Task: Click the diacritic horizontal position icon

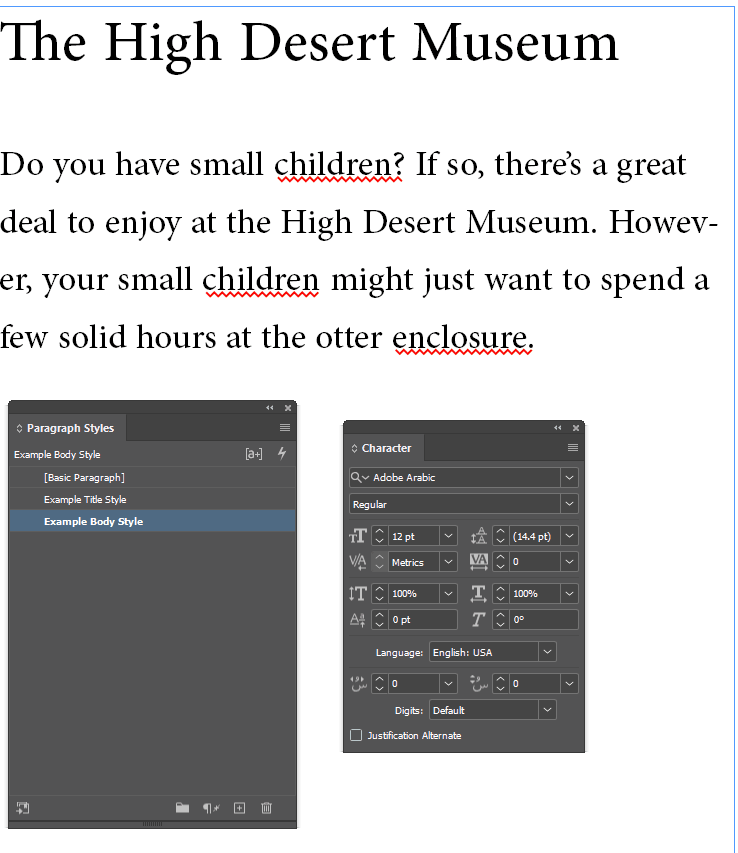Action: (x=358, y=683)
